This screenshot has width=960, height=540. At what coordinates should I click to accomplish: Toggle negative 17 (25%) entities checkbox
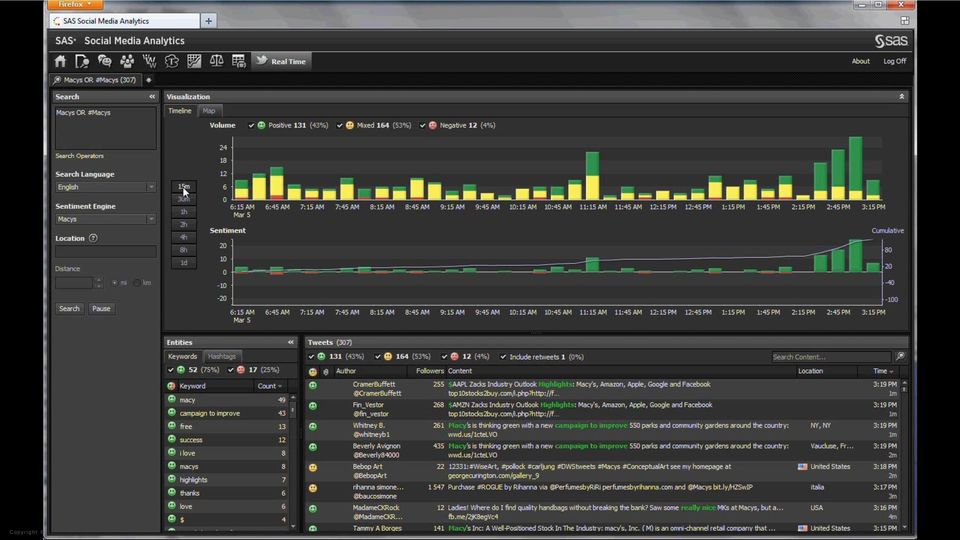[231, 370]
